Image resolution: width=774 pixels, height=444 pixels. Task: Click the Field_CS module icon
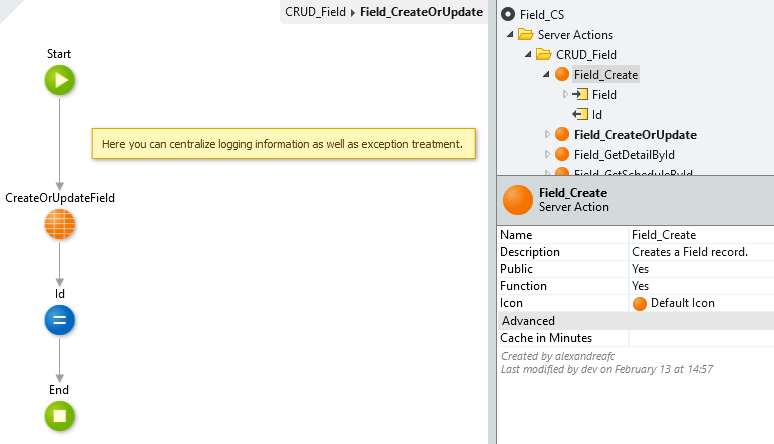click(x=508, y=14)
